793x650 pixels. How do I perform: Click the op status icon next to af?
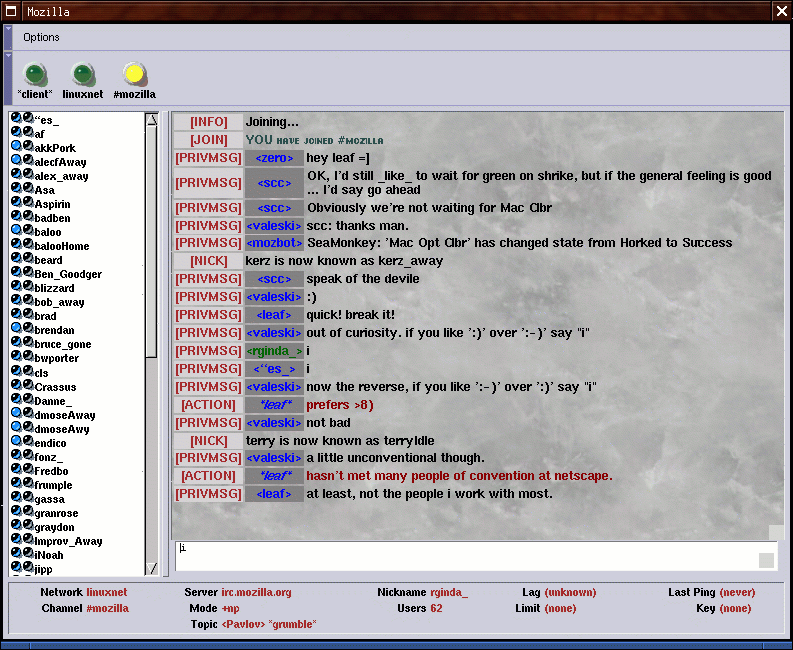pyautogui.click(x=16, y=133)
